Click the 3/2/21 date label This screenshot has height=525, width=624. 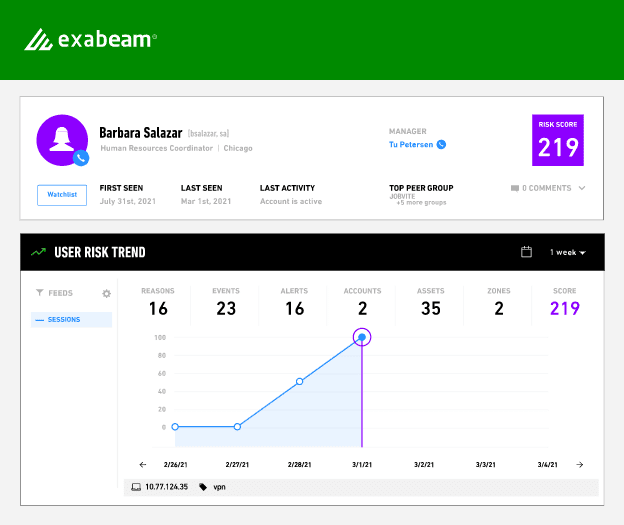(x=424, y=464)
